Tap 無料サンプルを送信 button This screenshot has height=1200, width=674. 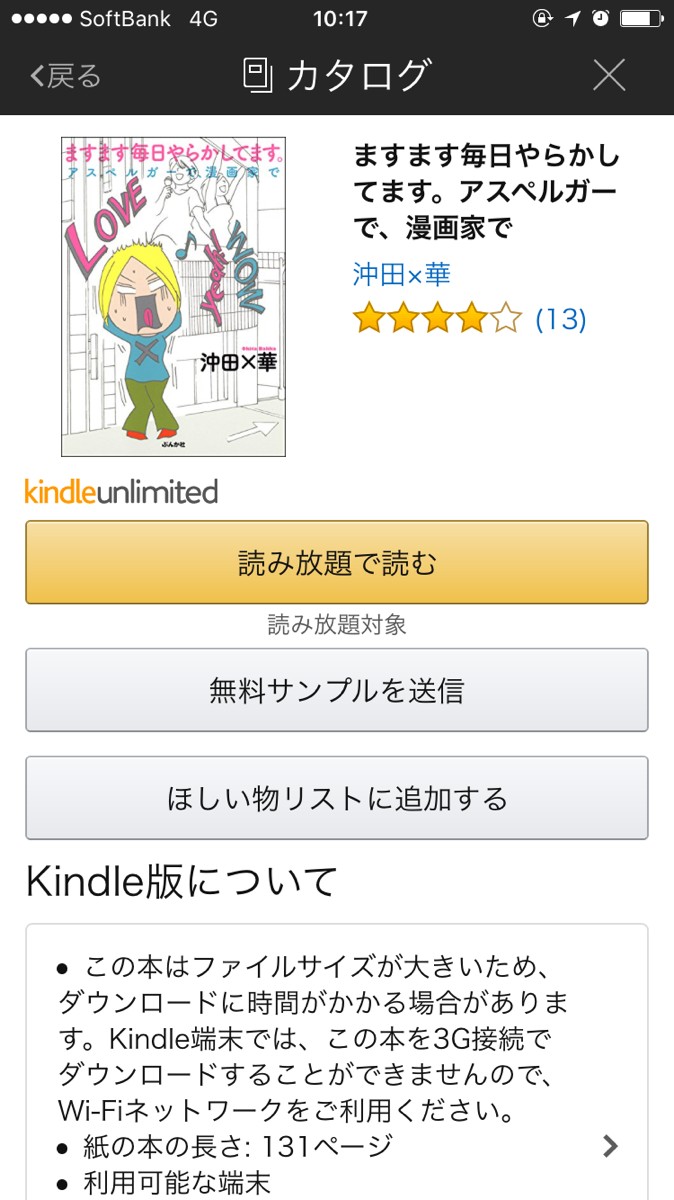pyautogui.click(x=337, y=690)
